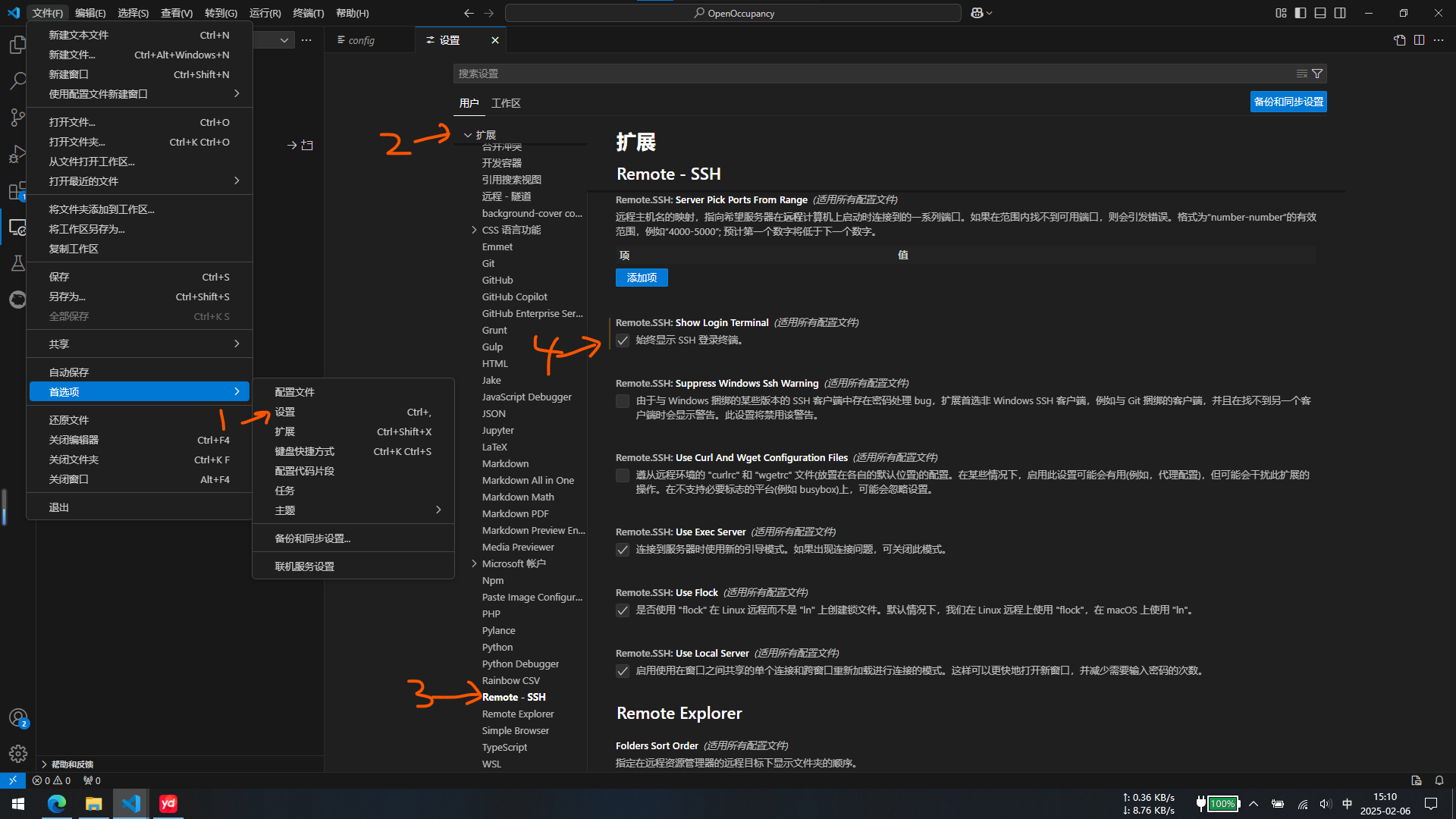
Task: Clear settings search input icon
Action: (1301, 74)
